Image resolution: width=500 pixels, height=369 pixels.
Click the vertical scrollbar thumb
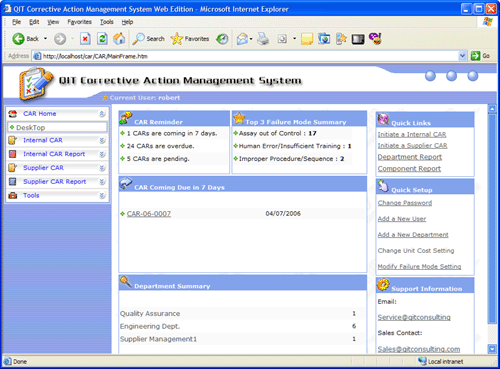coord(492,218)
